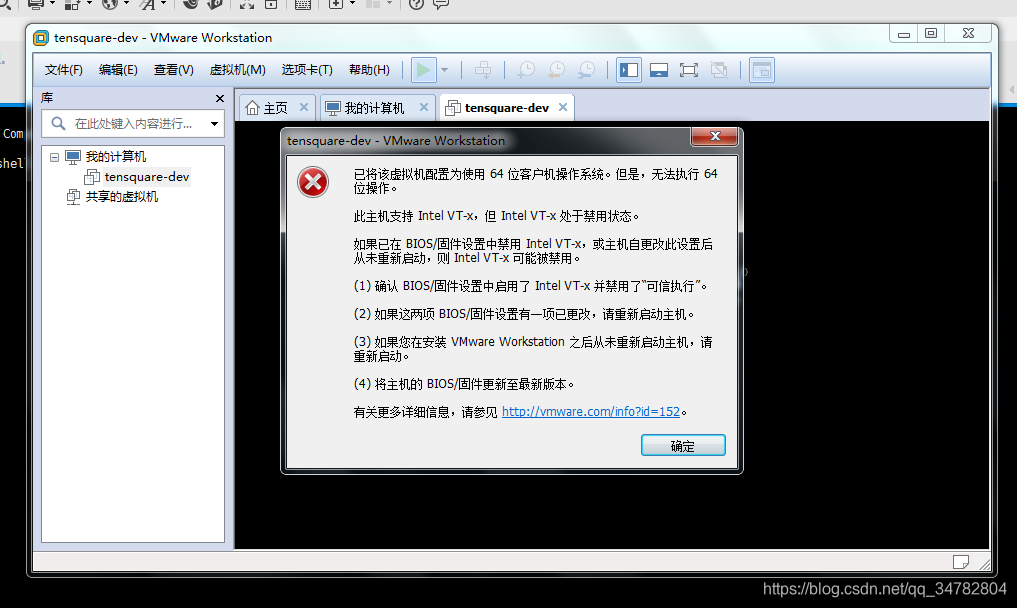Close the 我的计算机 tab
The width and height of the screenshot is (1017, 608).
click(x=424, y=107)
